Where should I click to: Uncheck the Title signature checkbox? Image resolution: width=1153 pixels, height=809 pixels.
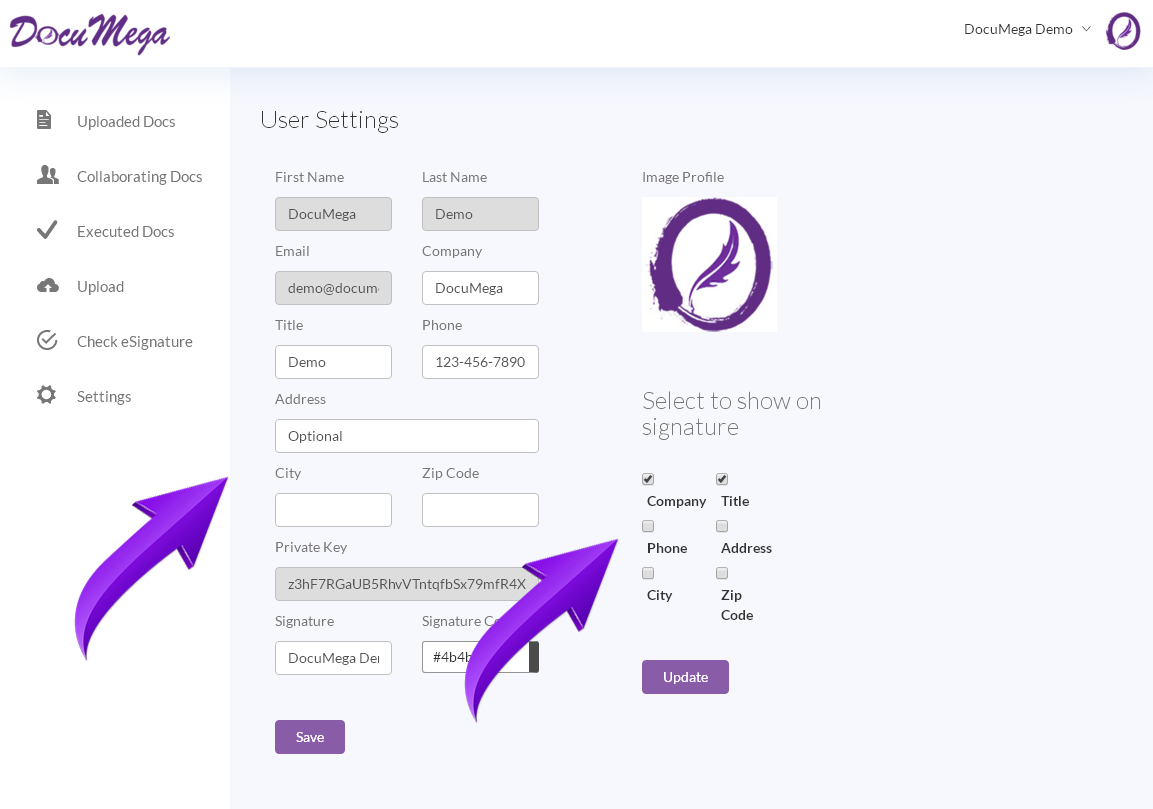click(x=722, y=479)
